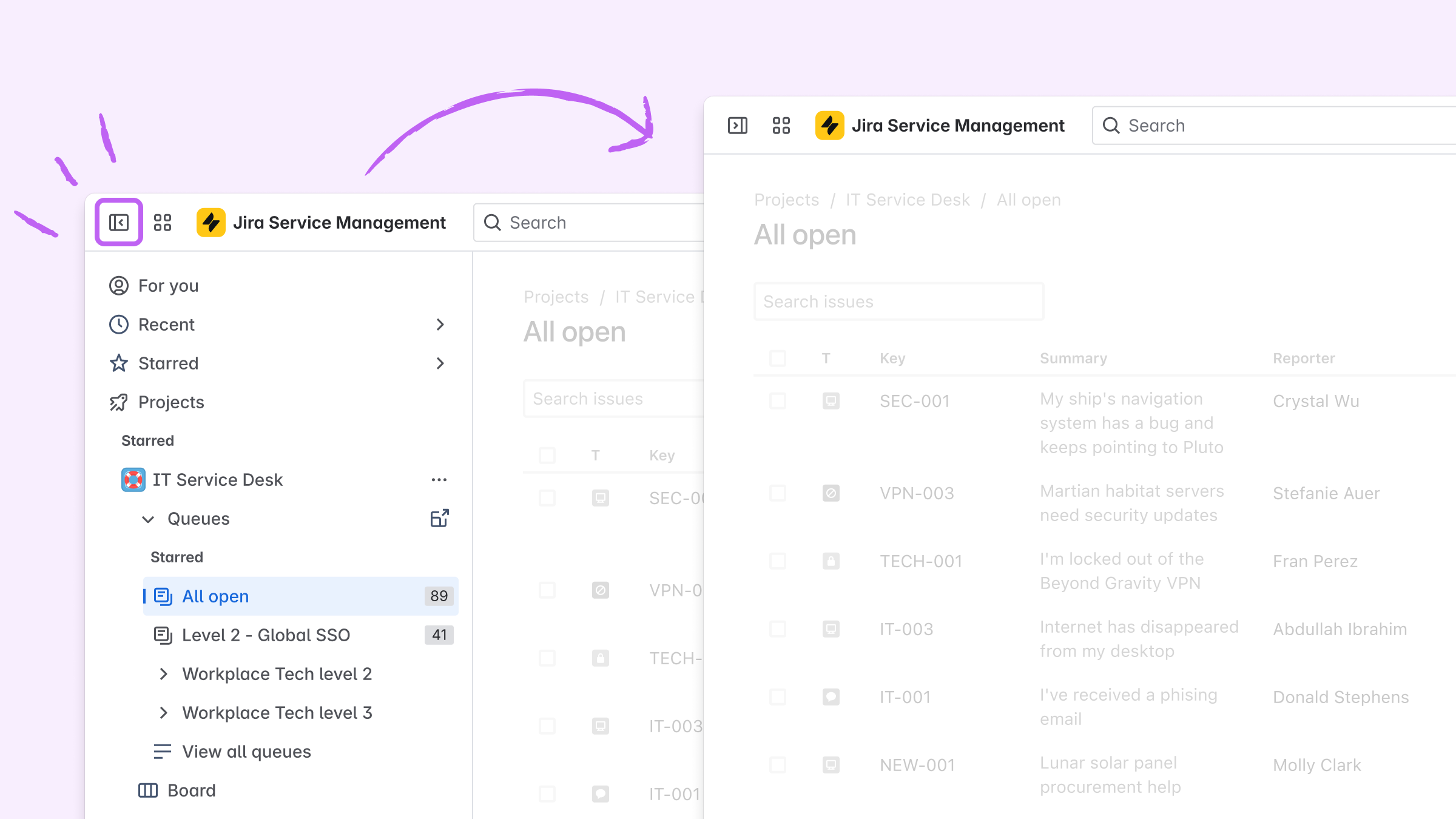The height and width of the screenshot is (819, 1456).
Task: Sort by Reporter column header
Action: coord(1304,359)
